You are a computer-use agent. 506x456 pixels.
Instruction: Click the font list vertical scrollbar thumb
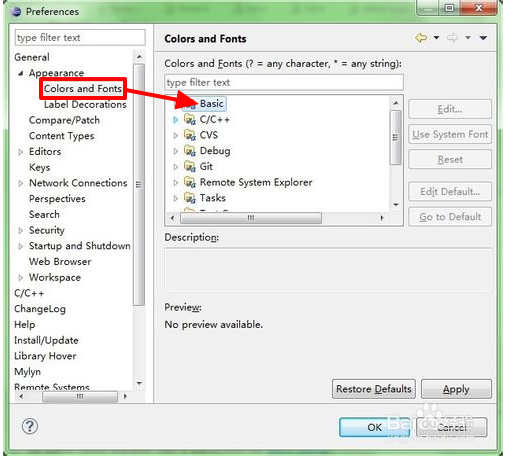(x=396, y=138)
